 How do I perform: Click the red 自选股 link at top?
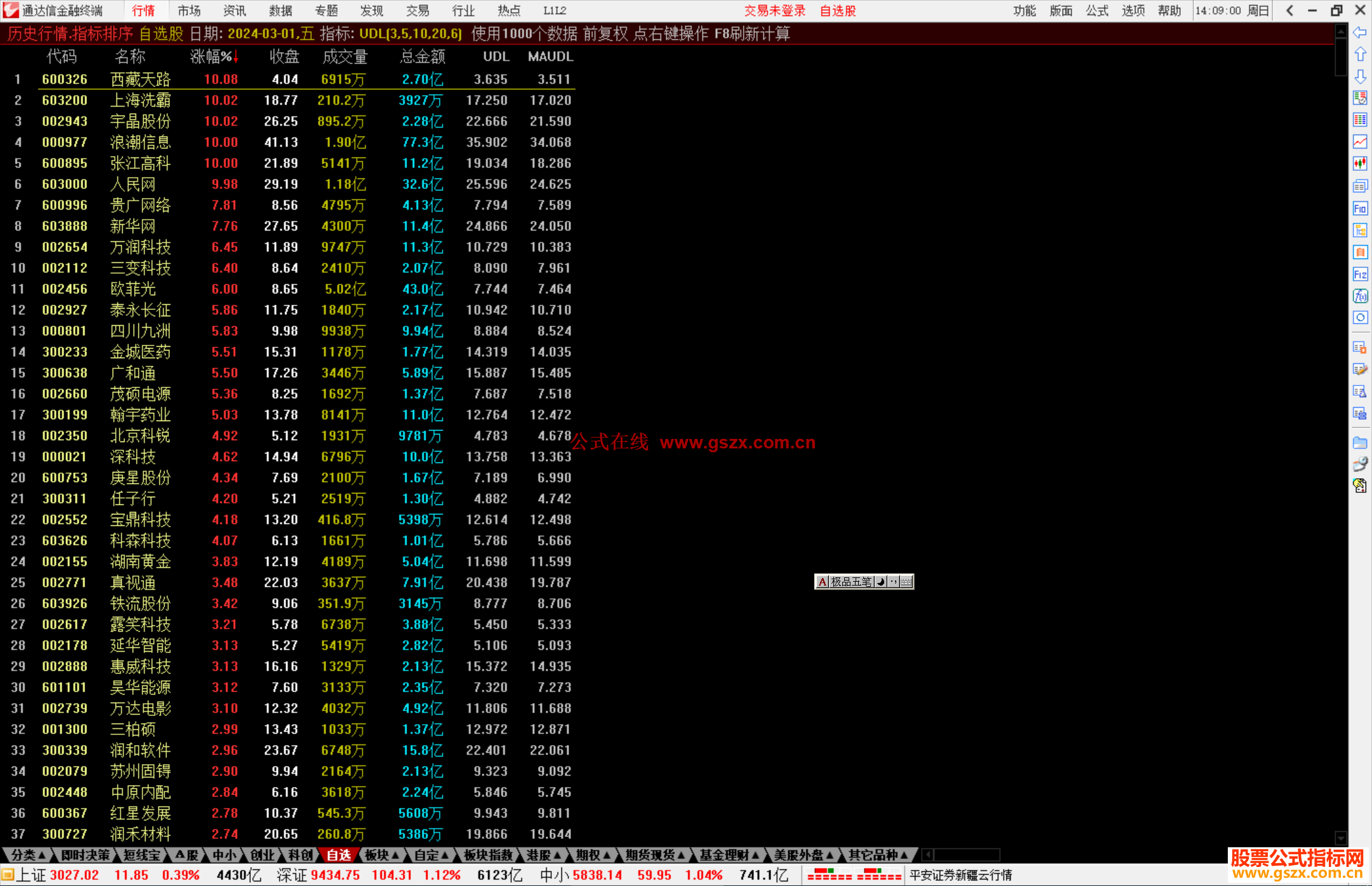[837, 11]
